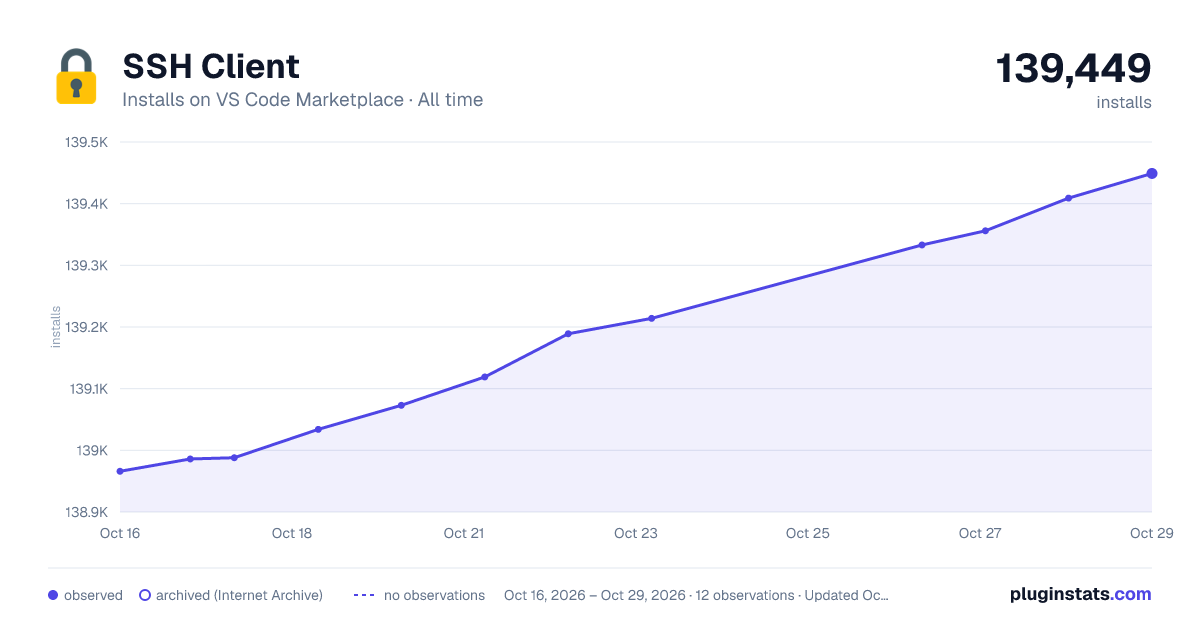This screenshot has height=630, width=1200.
Task: Click the 139K y-axis label
Action: click(x=92, y=450)
